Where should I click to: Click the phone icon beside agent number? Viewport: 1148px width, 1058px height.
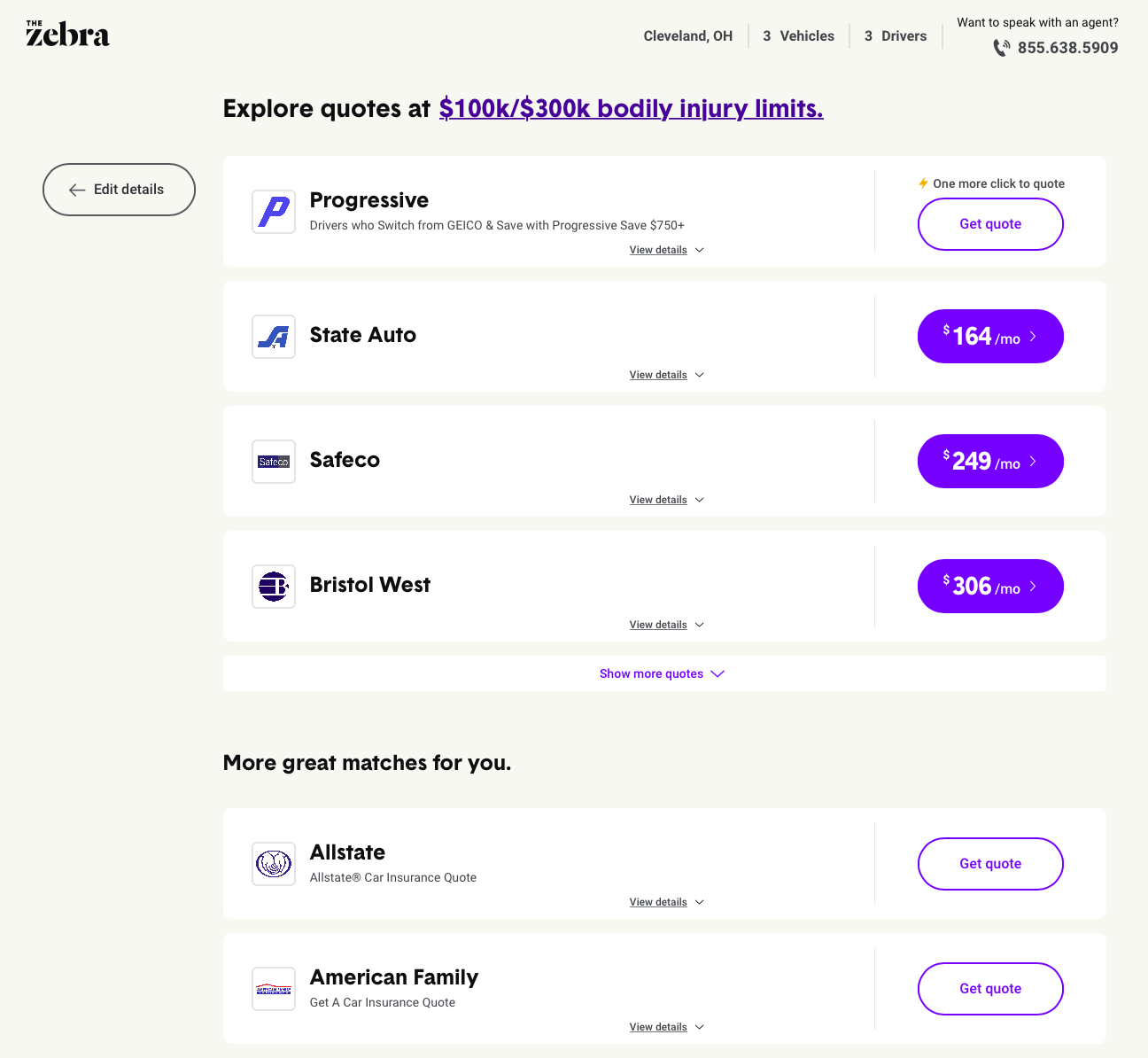[1002, 48]
